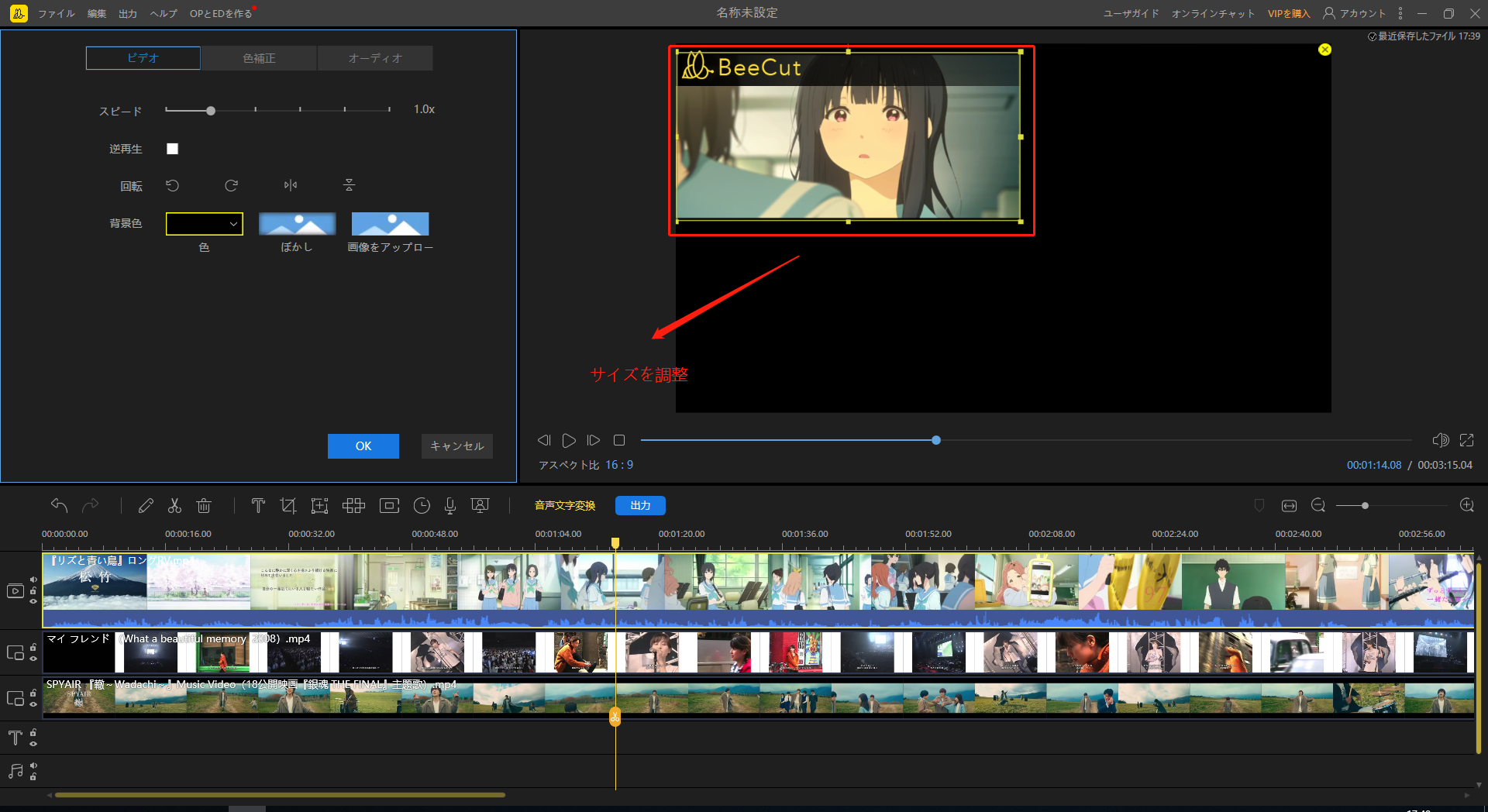Open the アカウント account menu
This screenshot has width=1488, height=812.
coord(1354,13)
